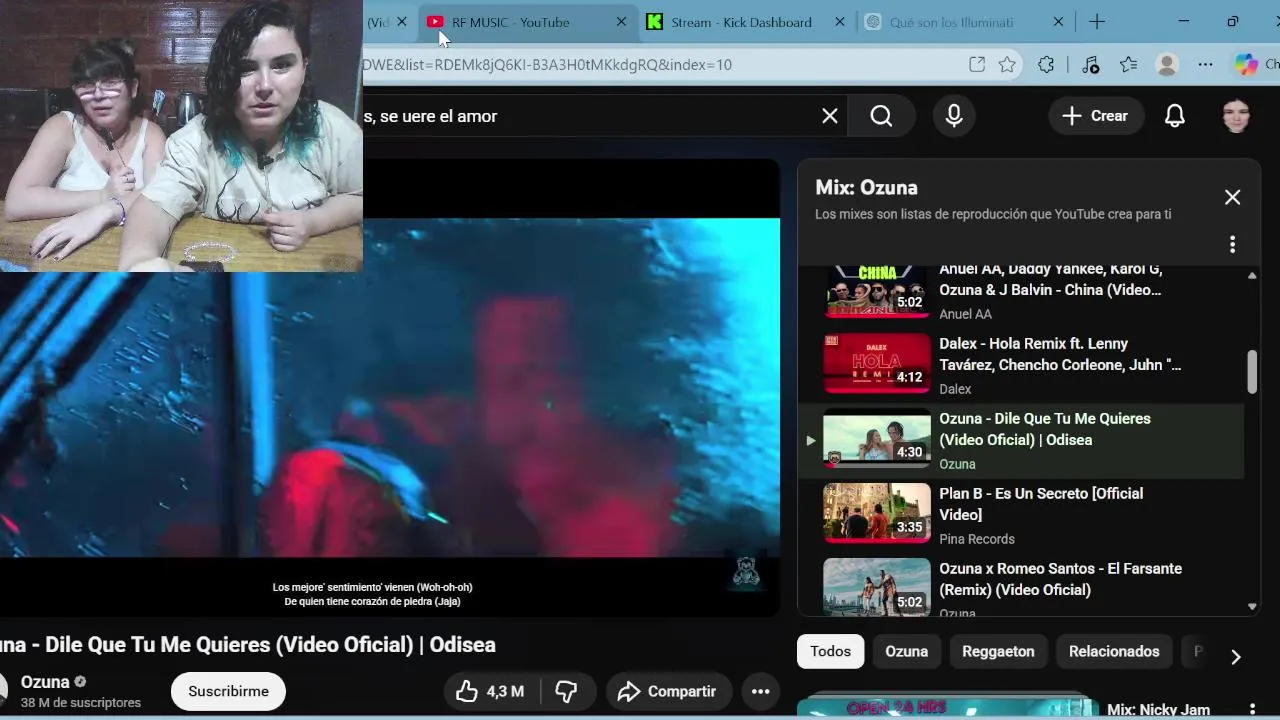This screenshot has height=720, width=1280.
Task: Open the notifications bell
Action: (x=1175, y=116)
